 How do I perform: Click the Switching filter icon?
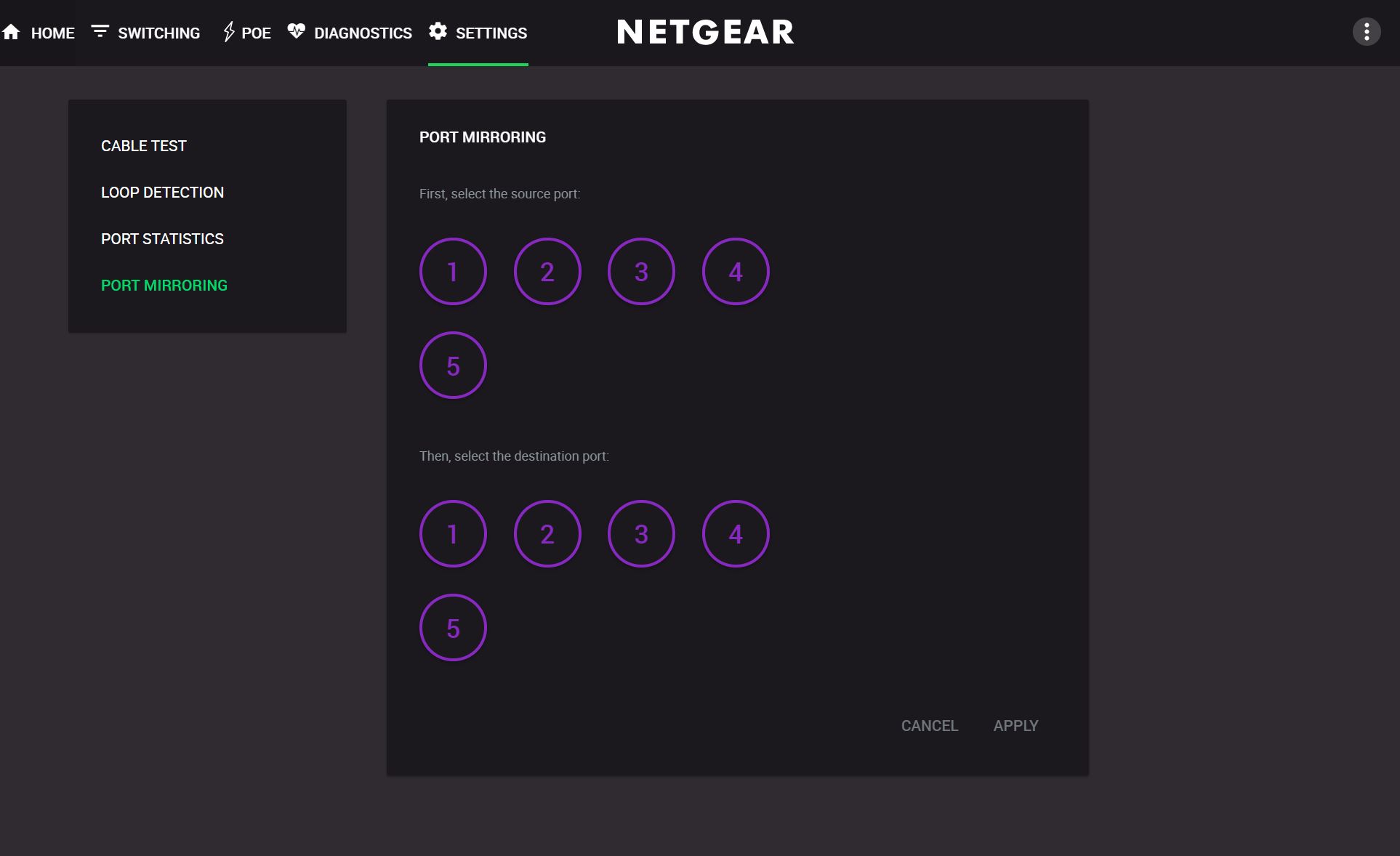[x=100, y=31]
